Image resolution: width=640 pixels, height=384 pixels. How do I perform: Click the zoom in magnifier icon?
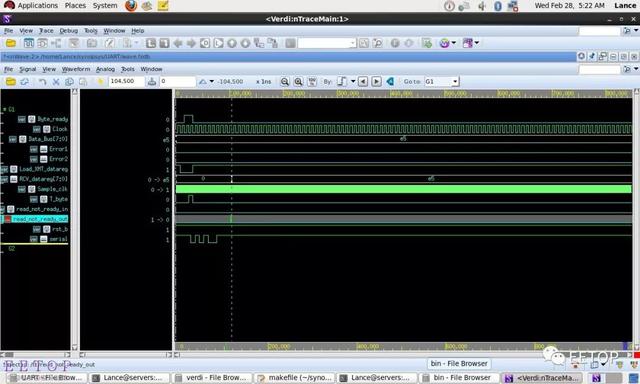click(x=298, y=82)
